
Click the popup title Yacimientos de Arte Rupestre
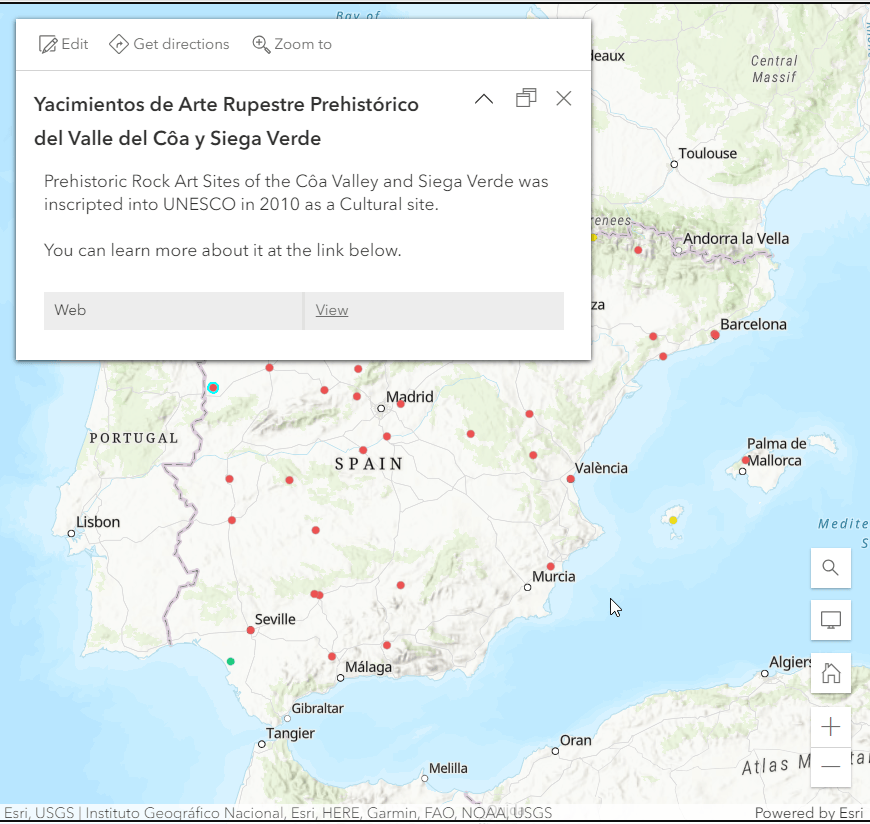click(226, 121)
